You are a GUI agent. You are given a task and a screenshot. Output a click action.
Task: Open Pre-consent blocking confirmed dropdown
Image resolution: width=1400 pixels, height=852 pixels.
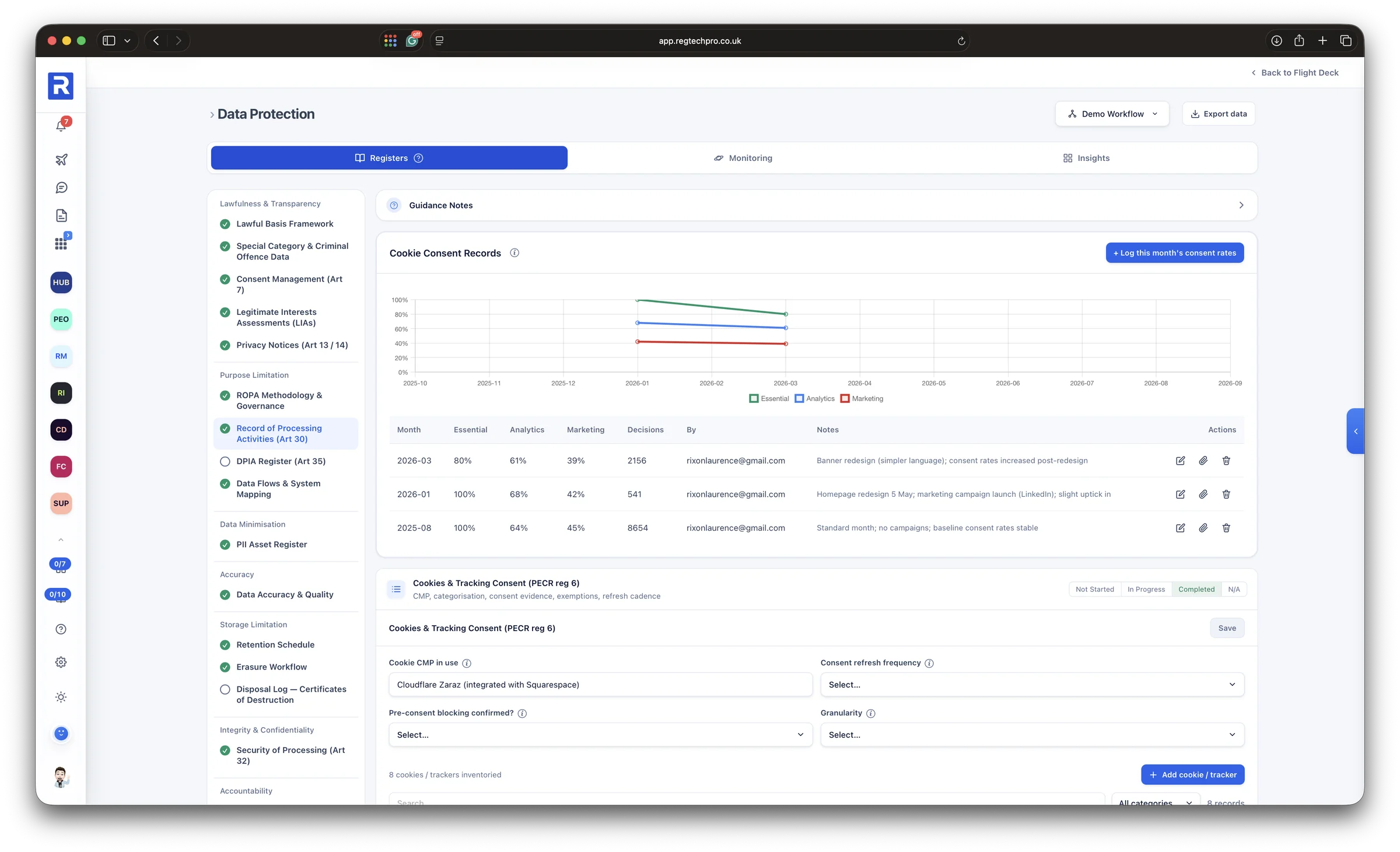600,735
